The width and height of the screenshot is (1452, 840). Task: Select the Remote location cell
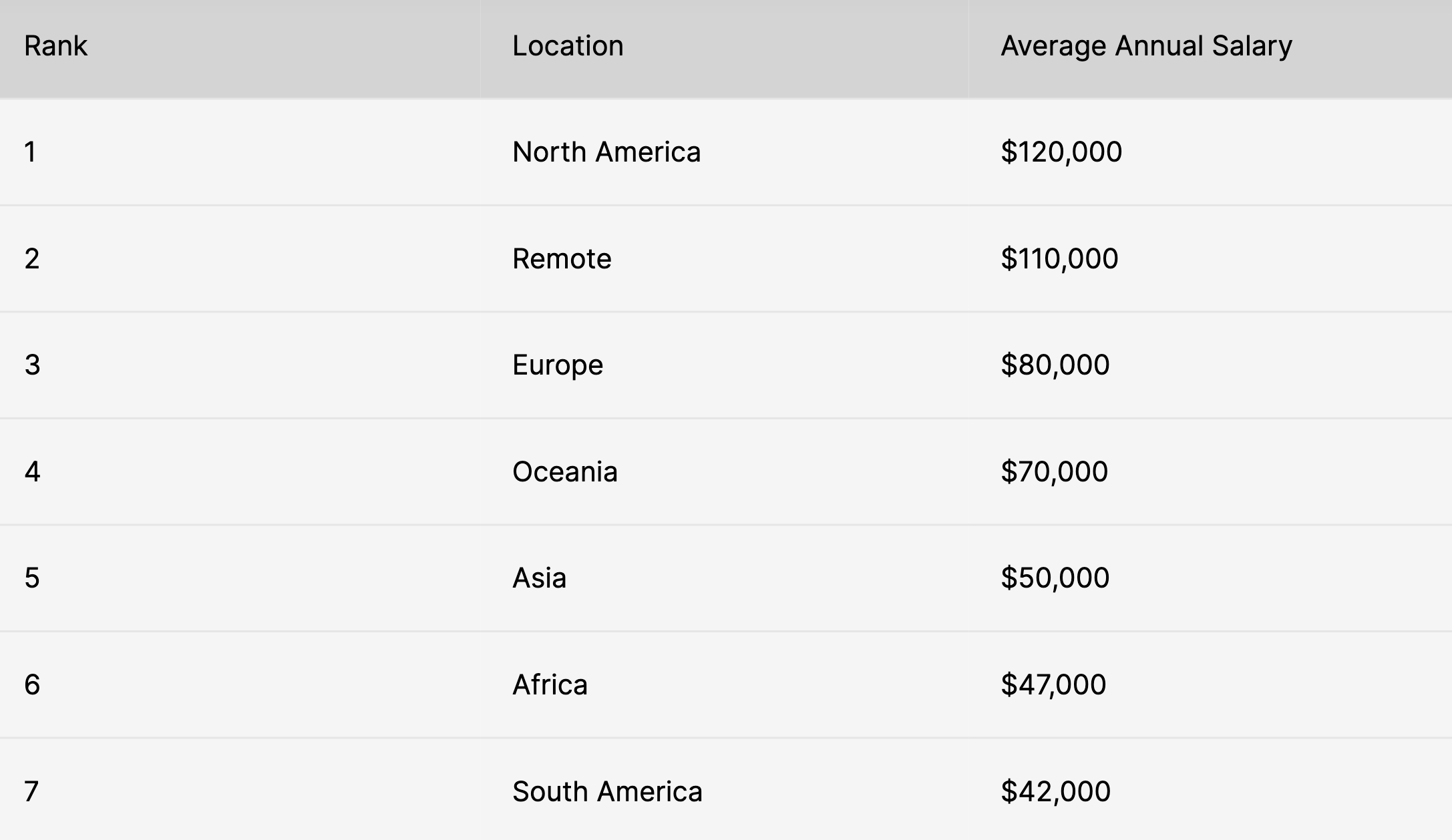[562, 259]
